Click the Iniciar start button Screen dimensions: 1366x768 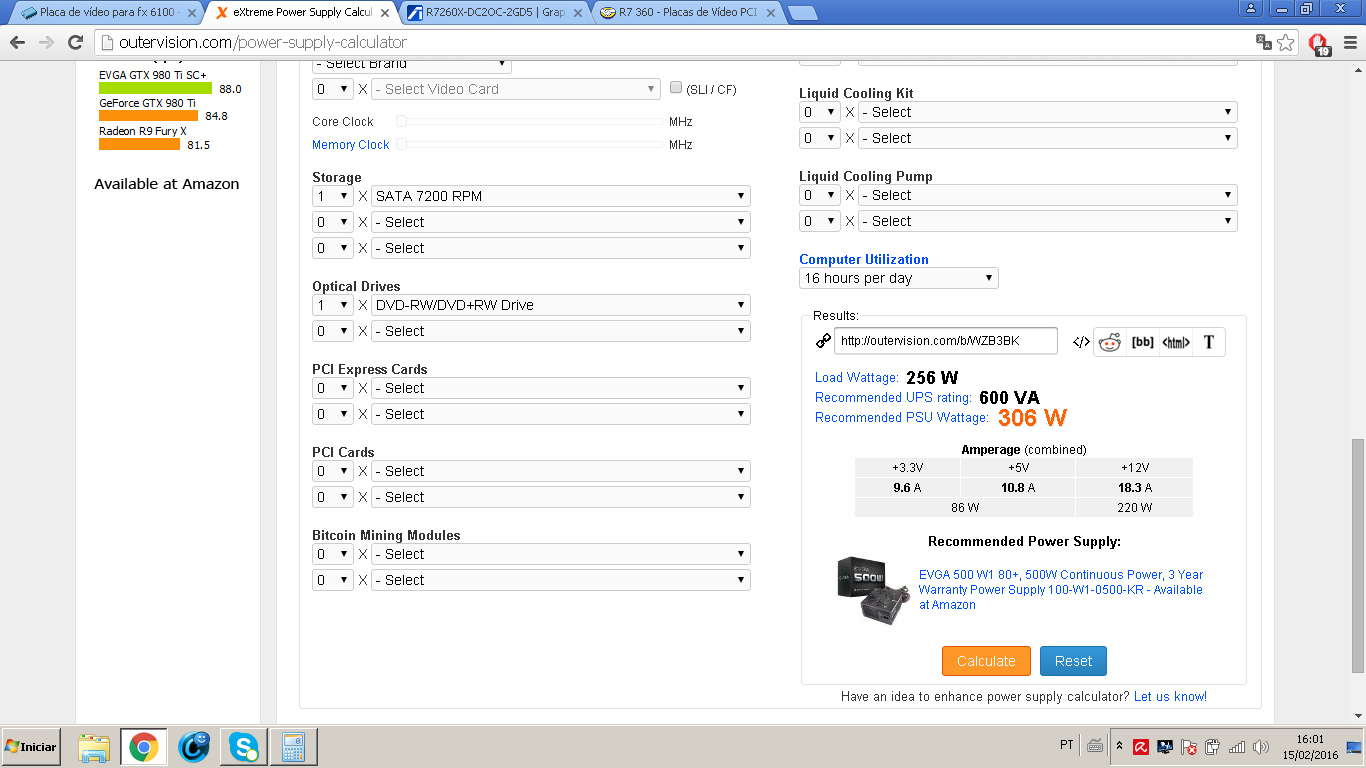32,747
